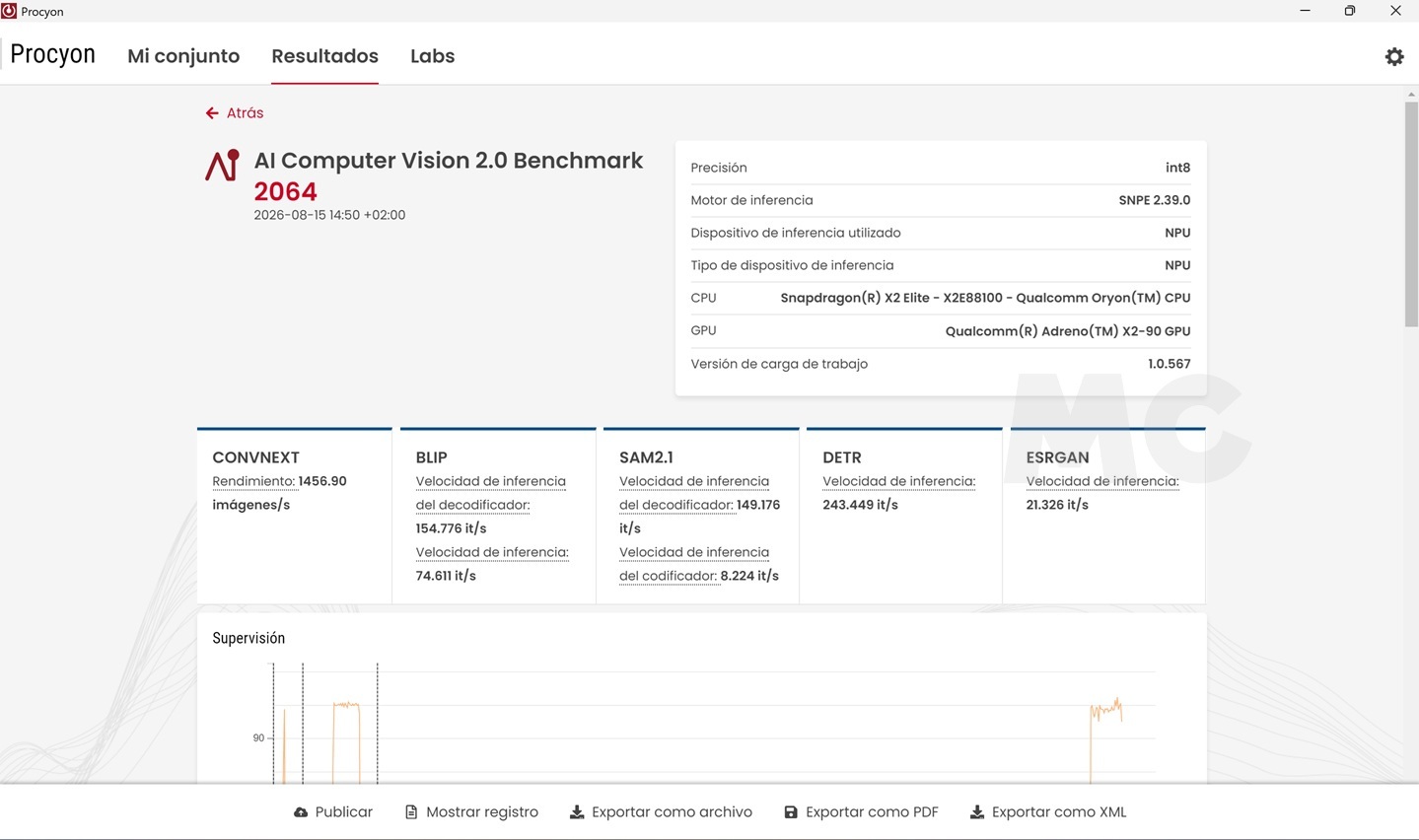Click the AI benchmark logo icon

tap(222, 165)
